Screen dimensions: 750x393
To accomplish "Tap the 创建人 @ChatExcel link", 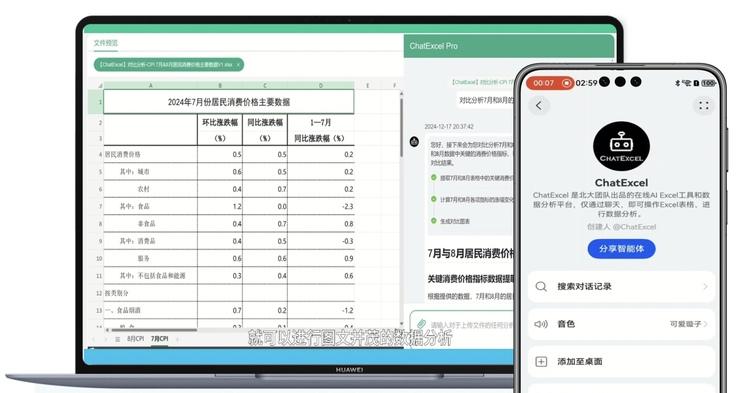I will 621,227.
